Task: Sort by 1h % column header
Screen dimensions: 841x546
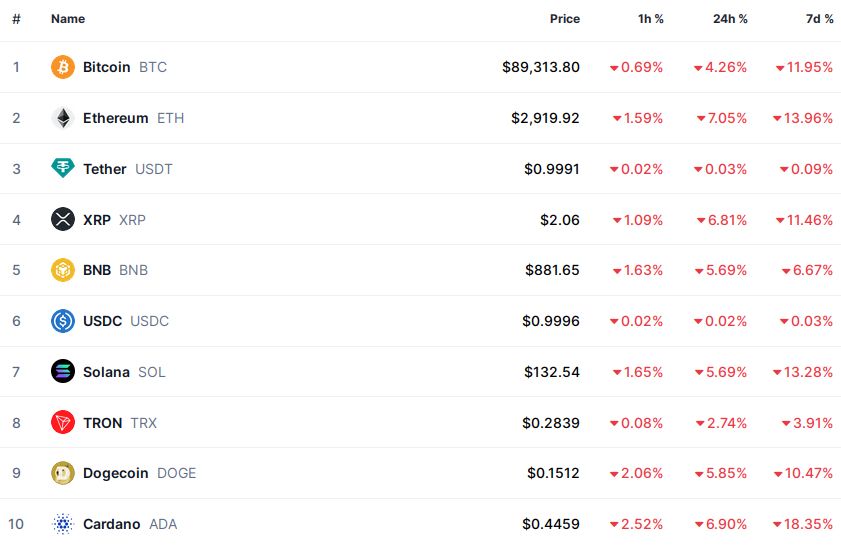Action: pos(650,19)
